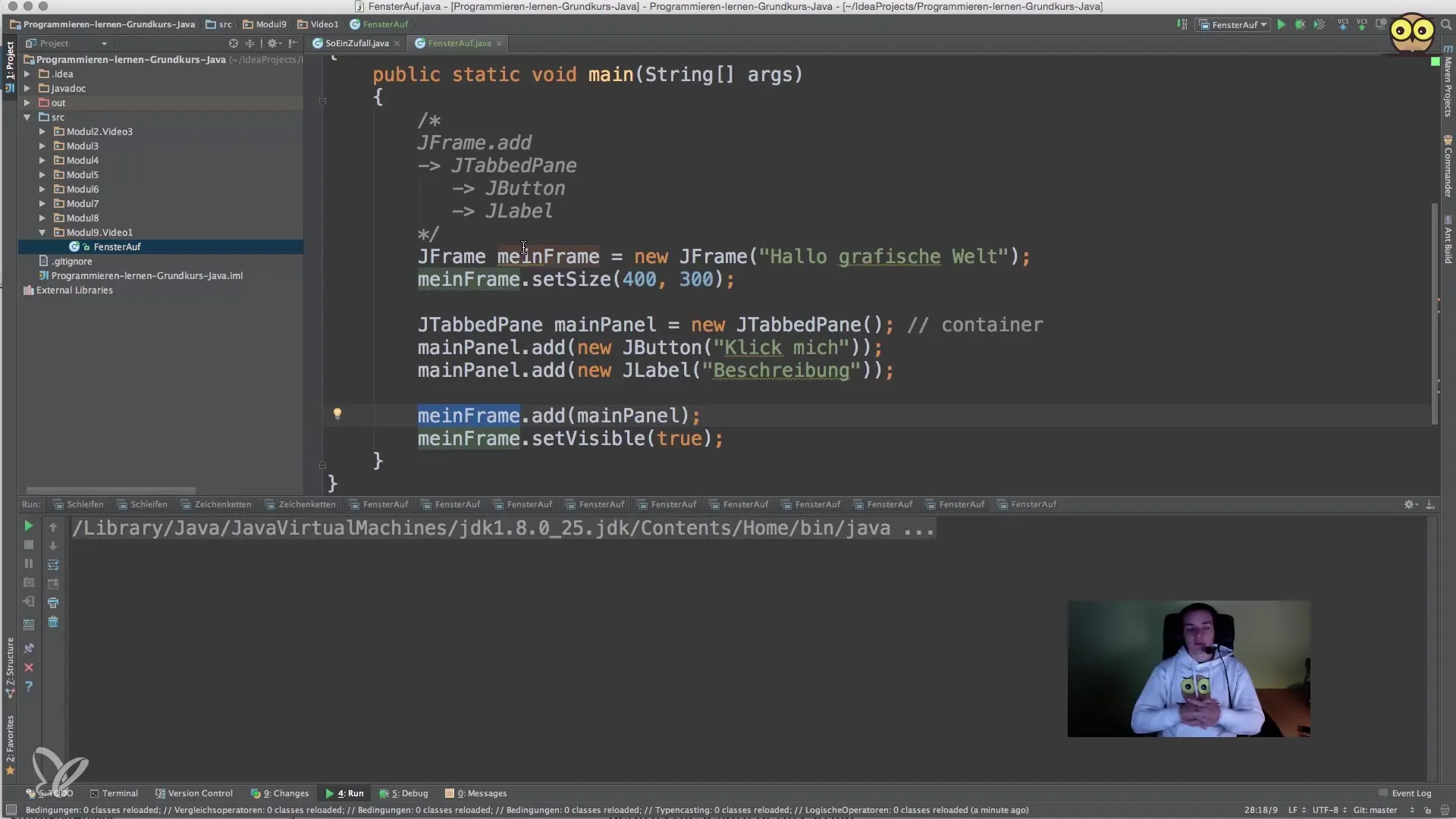Open the Version Control tool window
1456x819 pixels.
[194, 793]
